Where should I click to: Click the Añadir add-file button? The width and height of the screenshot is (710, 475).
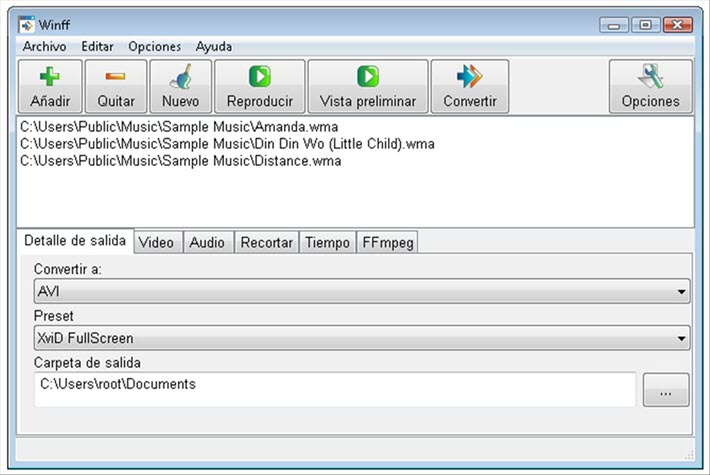click(x=50, y=86)
